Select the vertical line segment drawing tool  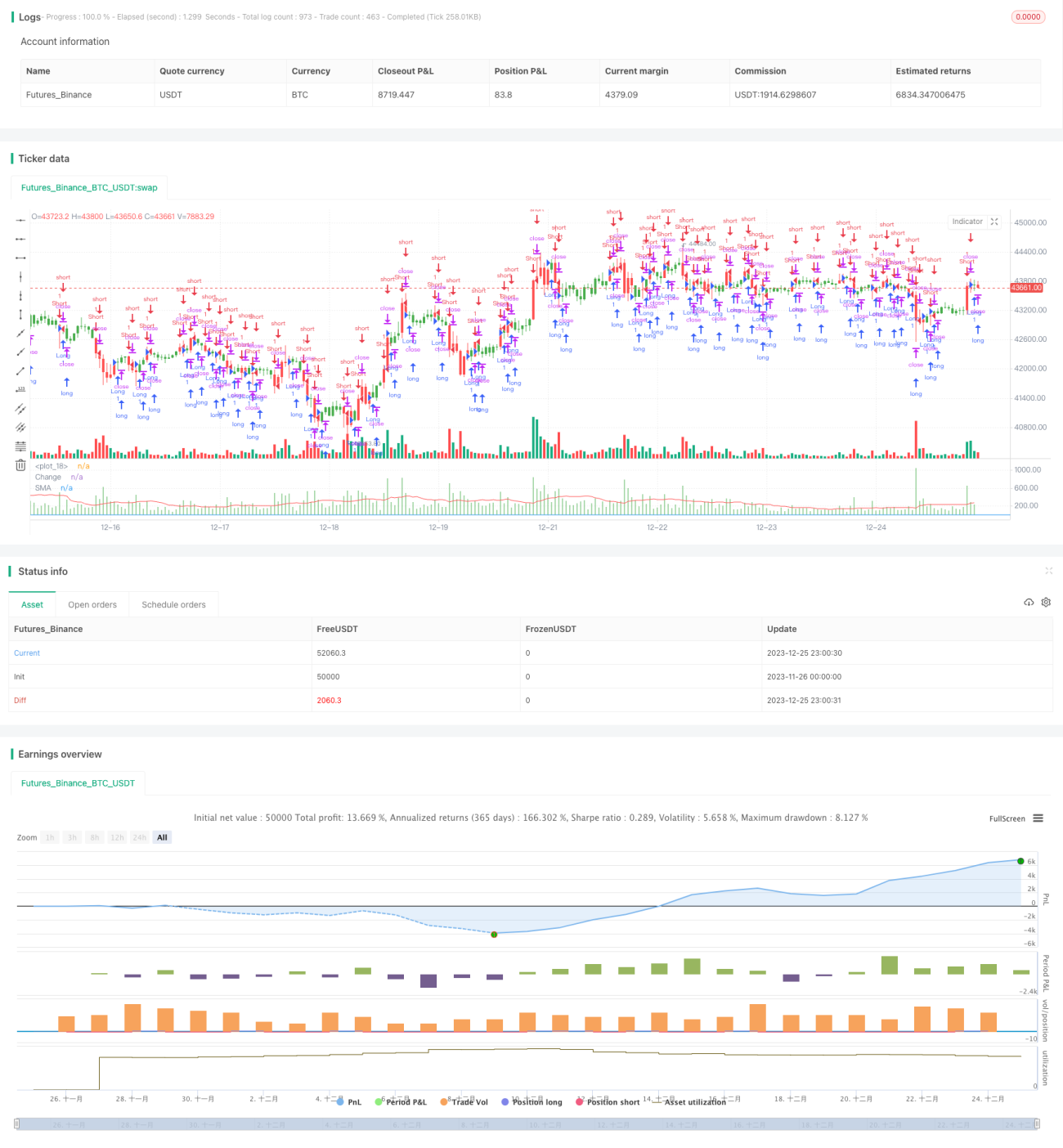point(20,315)
